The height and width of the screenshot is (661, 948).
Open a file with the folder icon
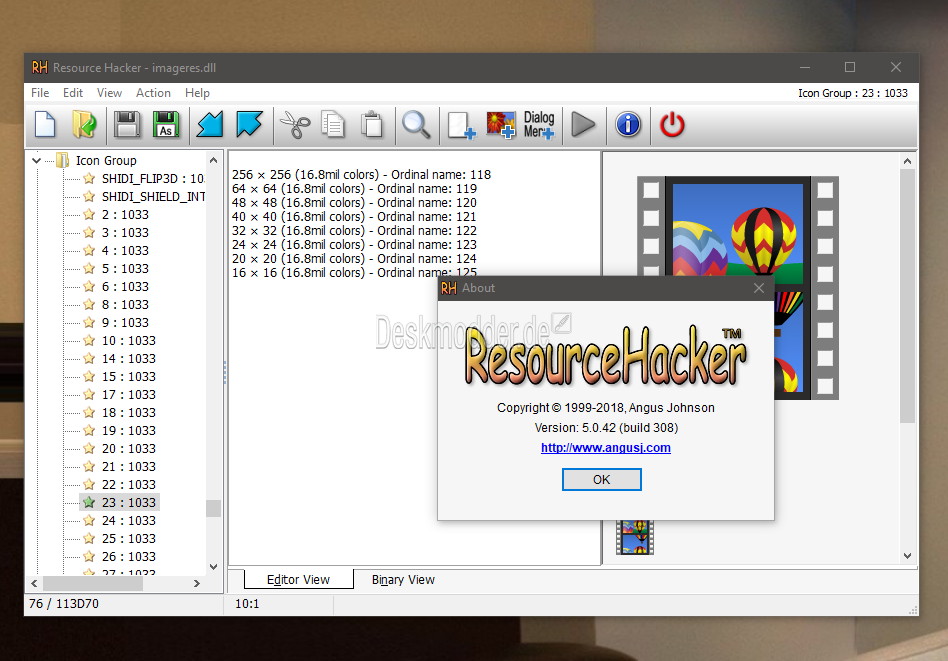84,125
